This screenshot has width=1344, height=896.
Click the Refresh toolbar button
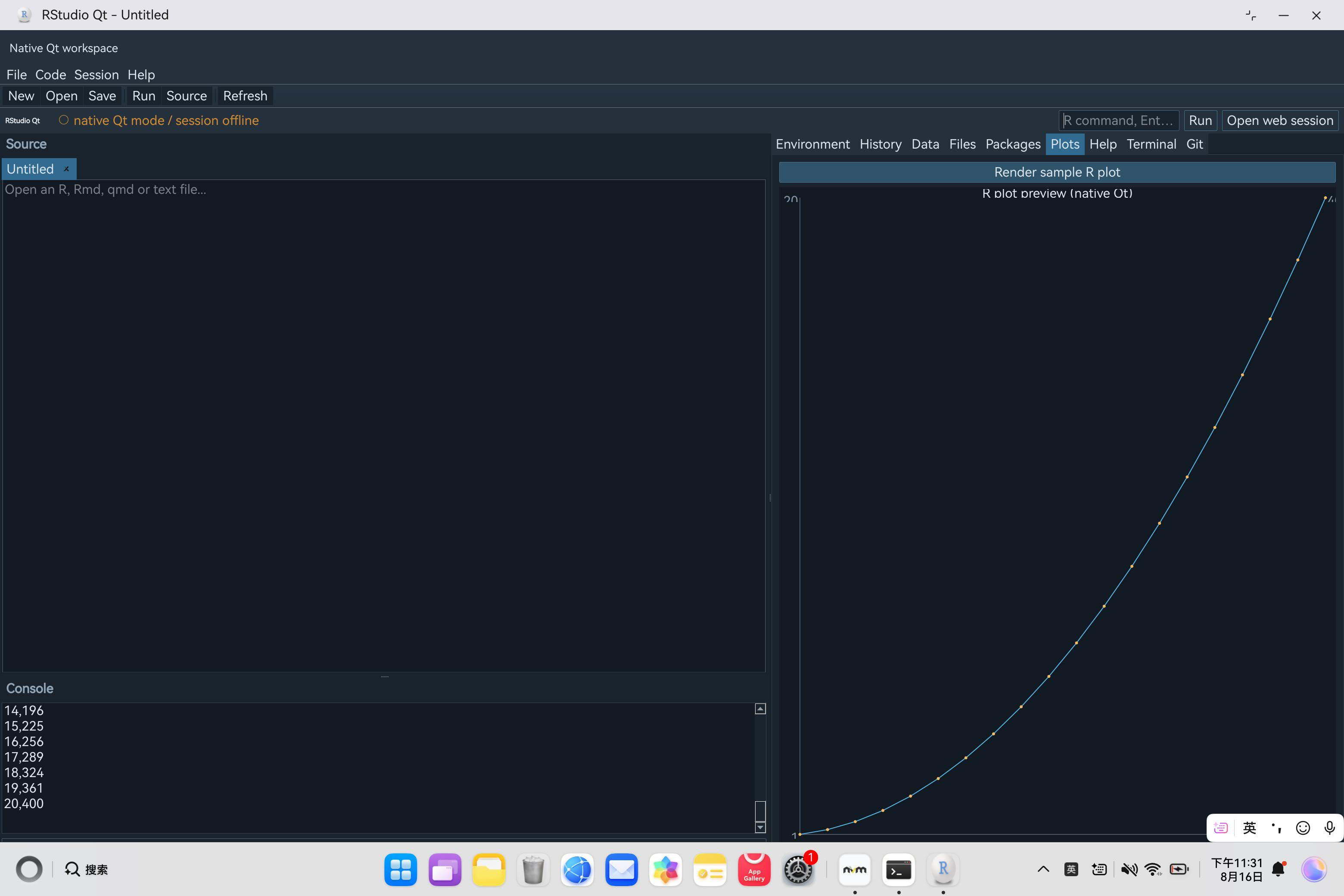[245, 96]
